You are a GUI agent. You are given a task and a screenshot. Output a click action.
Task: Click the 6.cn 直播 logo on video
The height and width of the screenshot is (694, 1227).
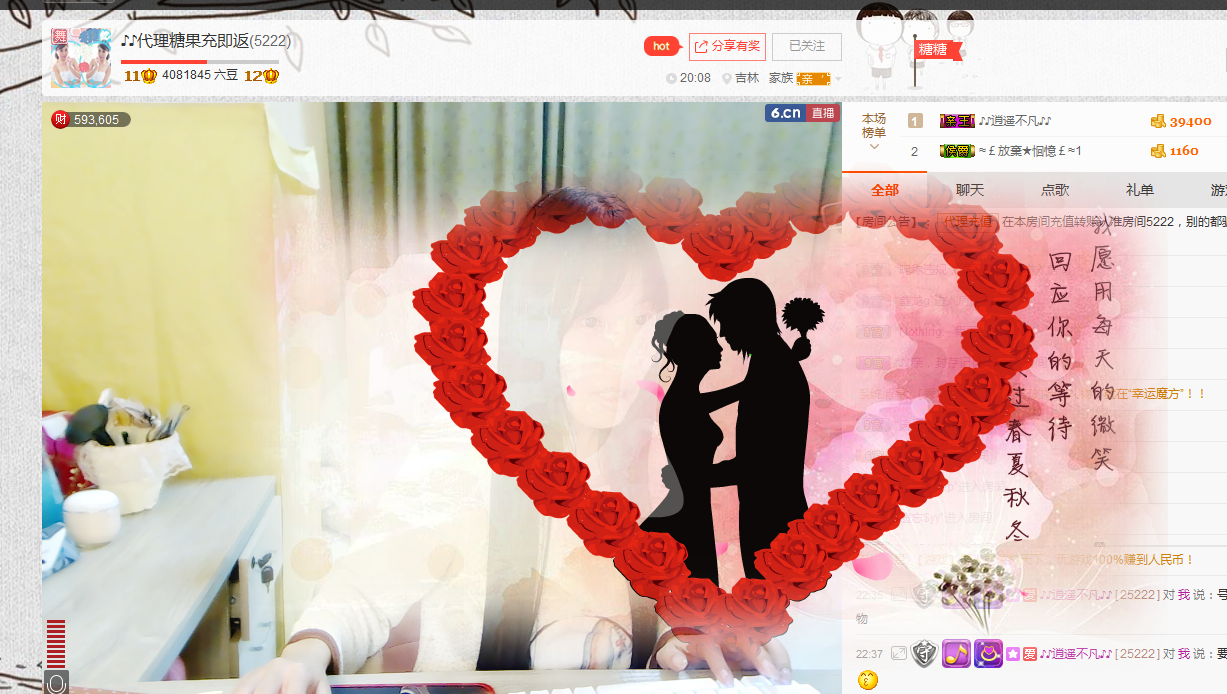tap(801, 113)
